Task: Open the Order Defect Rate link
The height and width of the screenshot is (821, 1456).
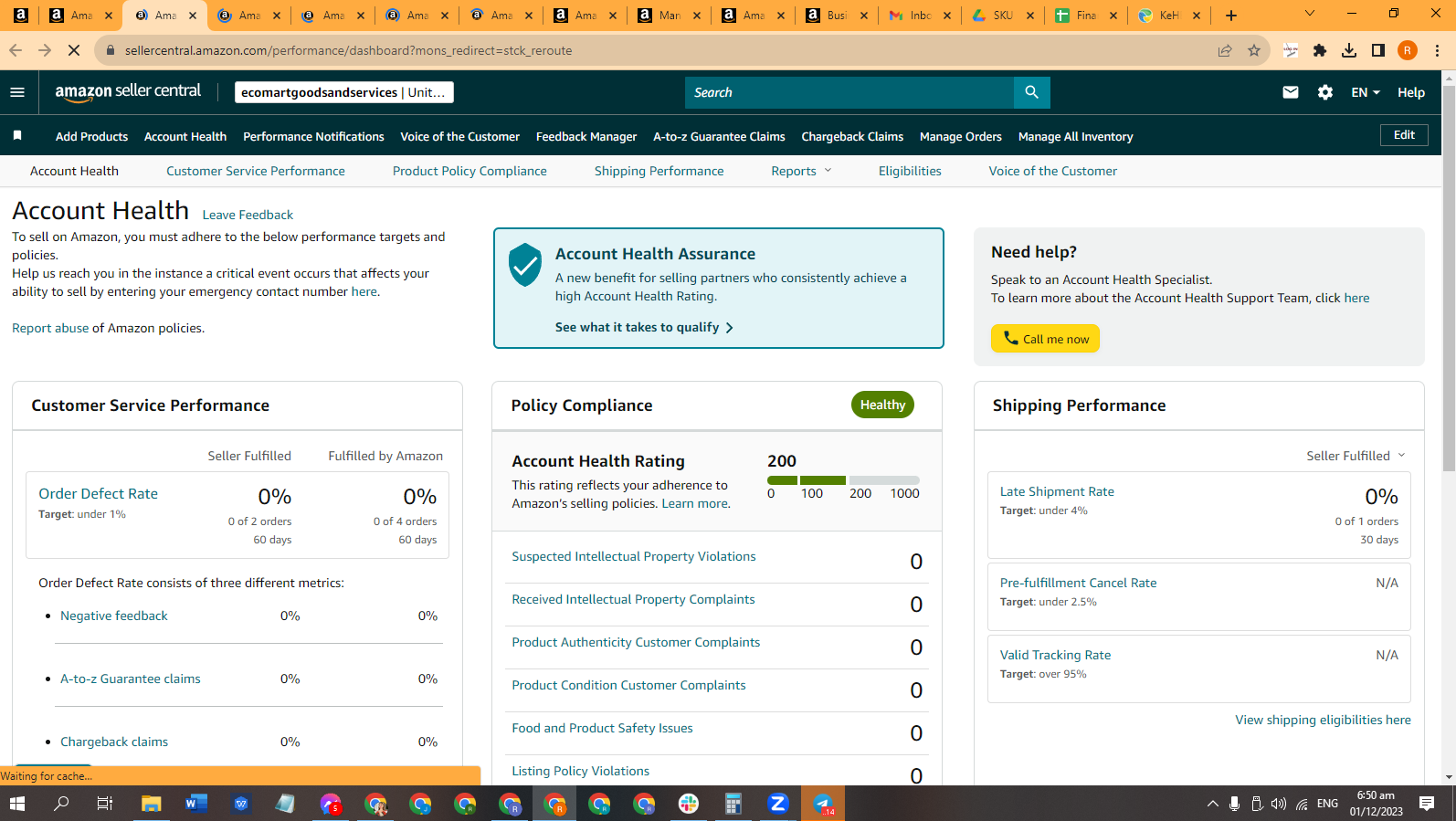Action: point(98,493)
